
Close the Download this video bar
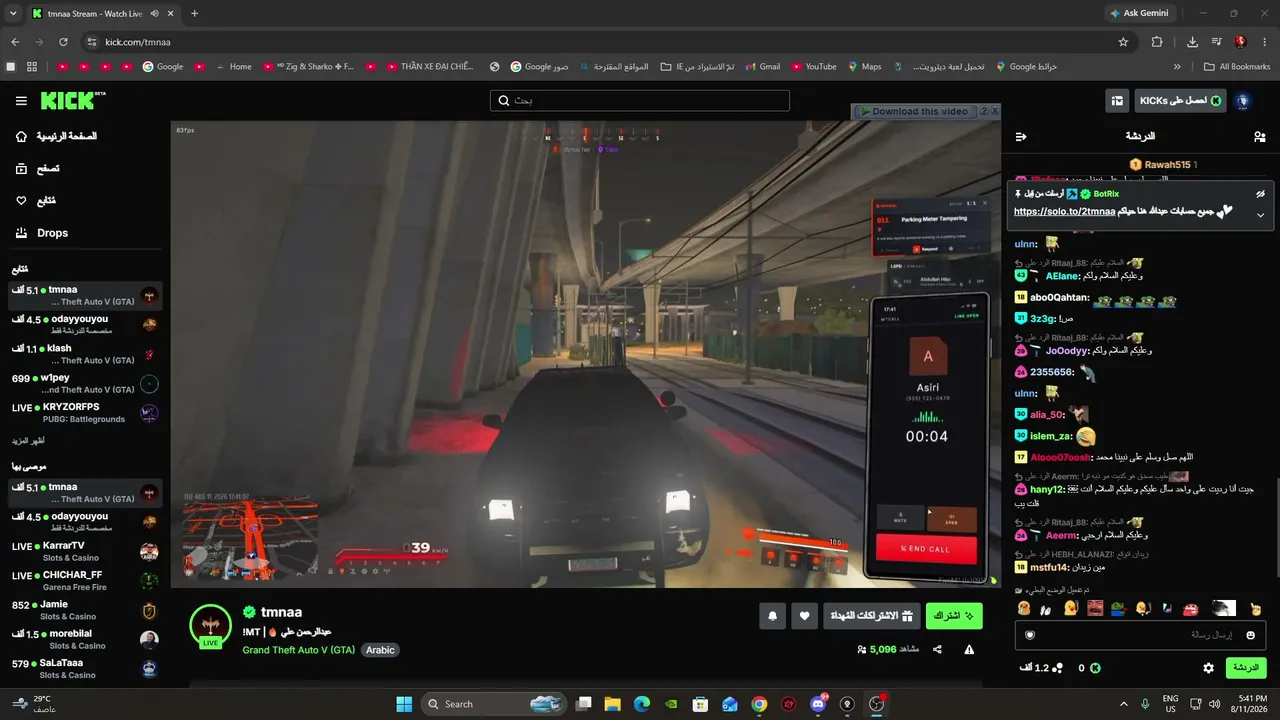coord(994,112)
